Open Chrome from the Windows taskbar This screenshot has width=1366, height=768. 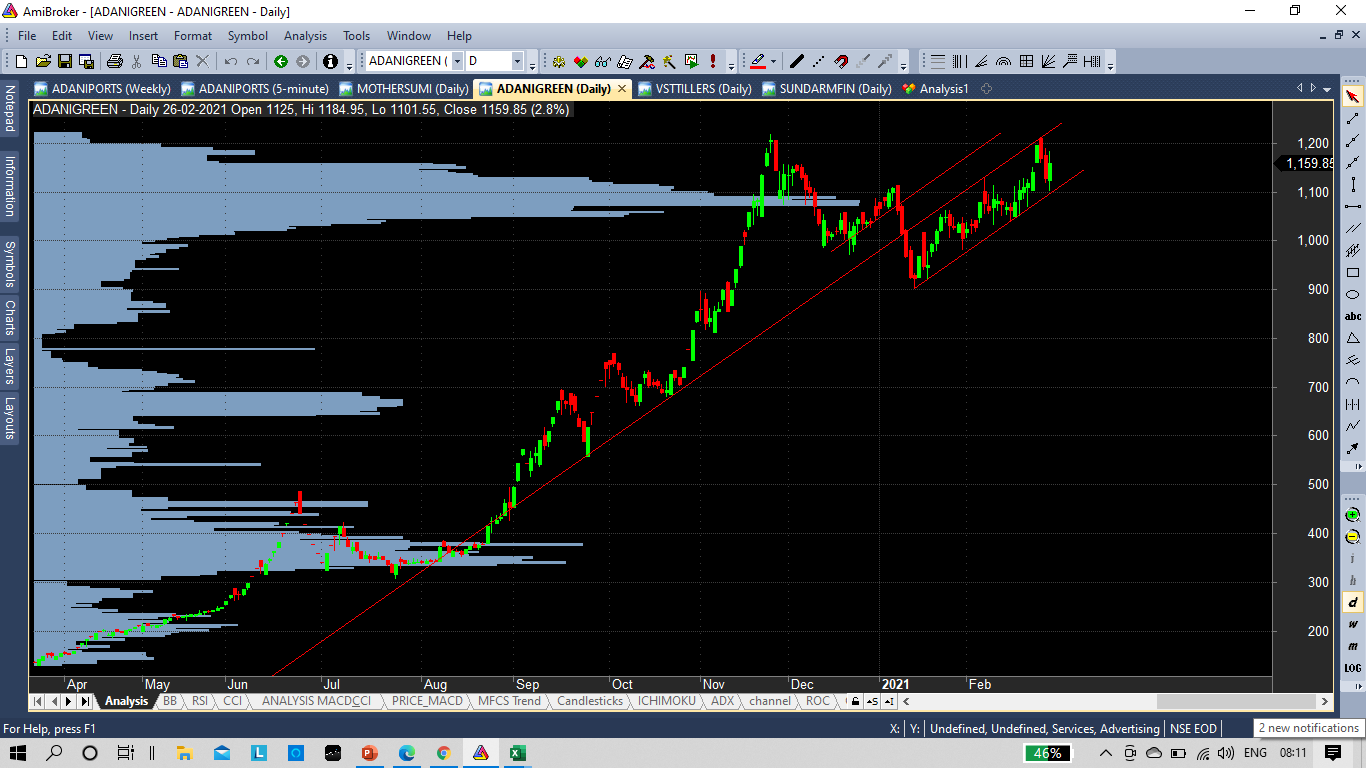[x=443, y=753]
